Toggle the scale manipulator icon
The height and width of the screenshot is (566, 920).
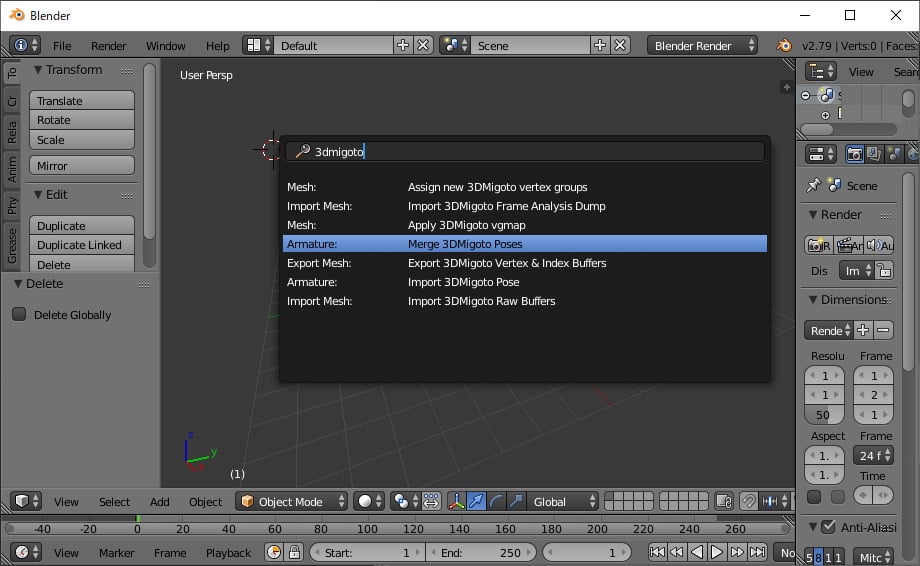(516, 501)
